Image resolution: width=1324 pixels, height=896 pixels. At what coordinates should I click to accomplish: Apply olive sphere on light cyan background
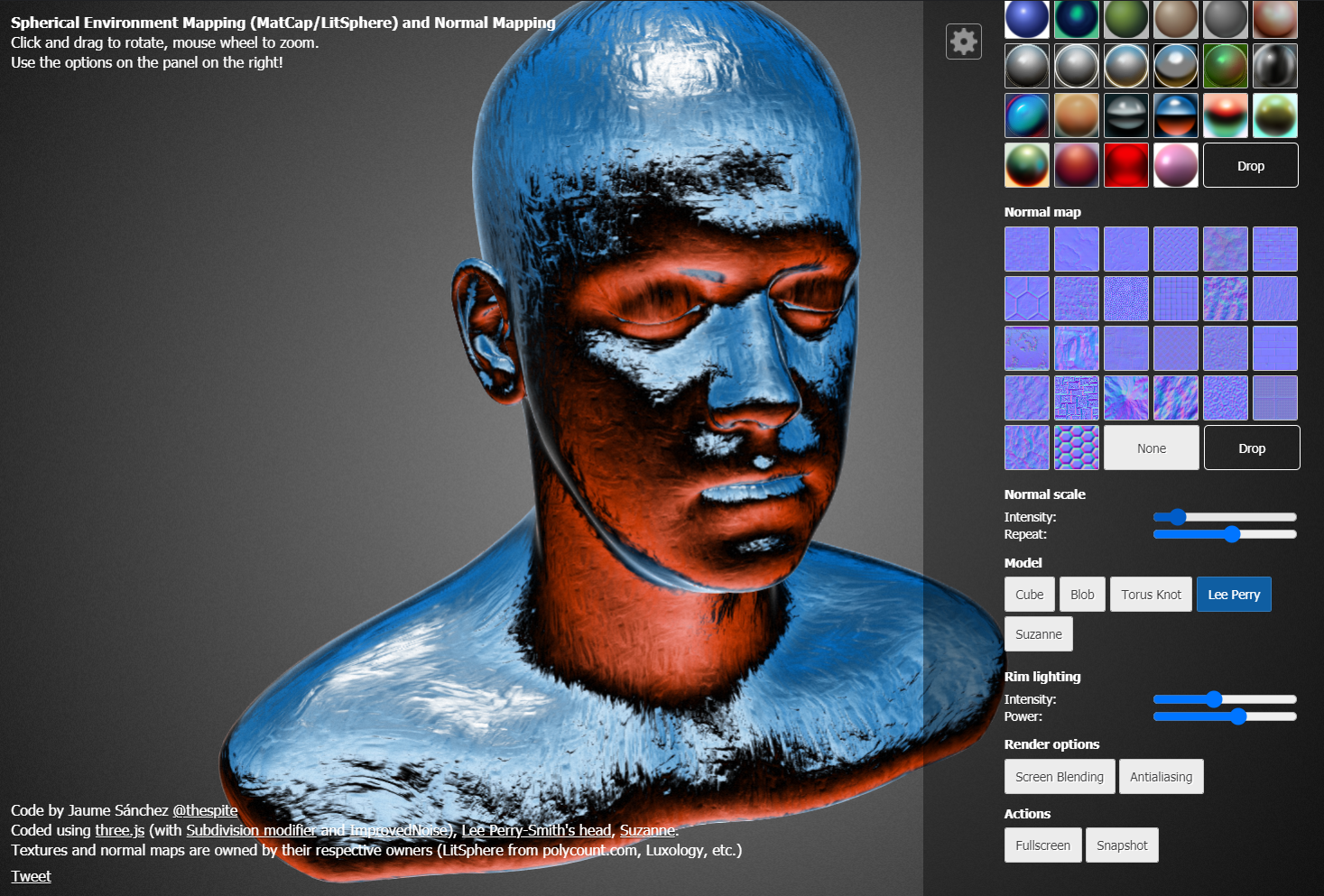[1275, 115]
